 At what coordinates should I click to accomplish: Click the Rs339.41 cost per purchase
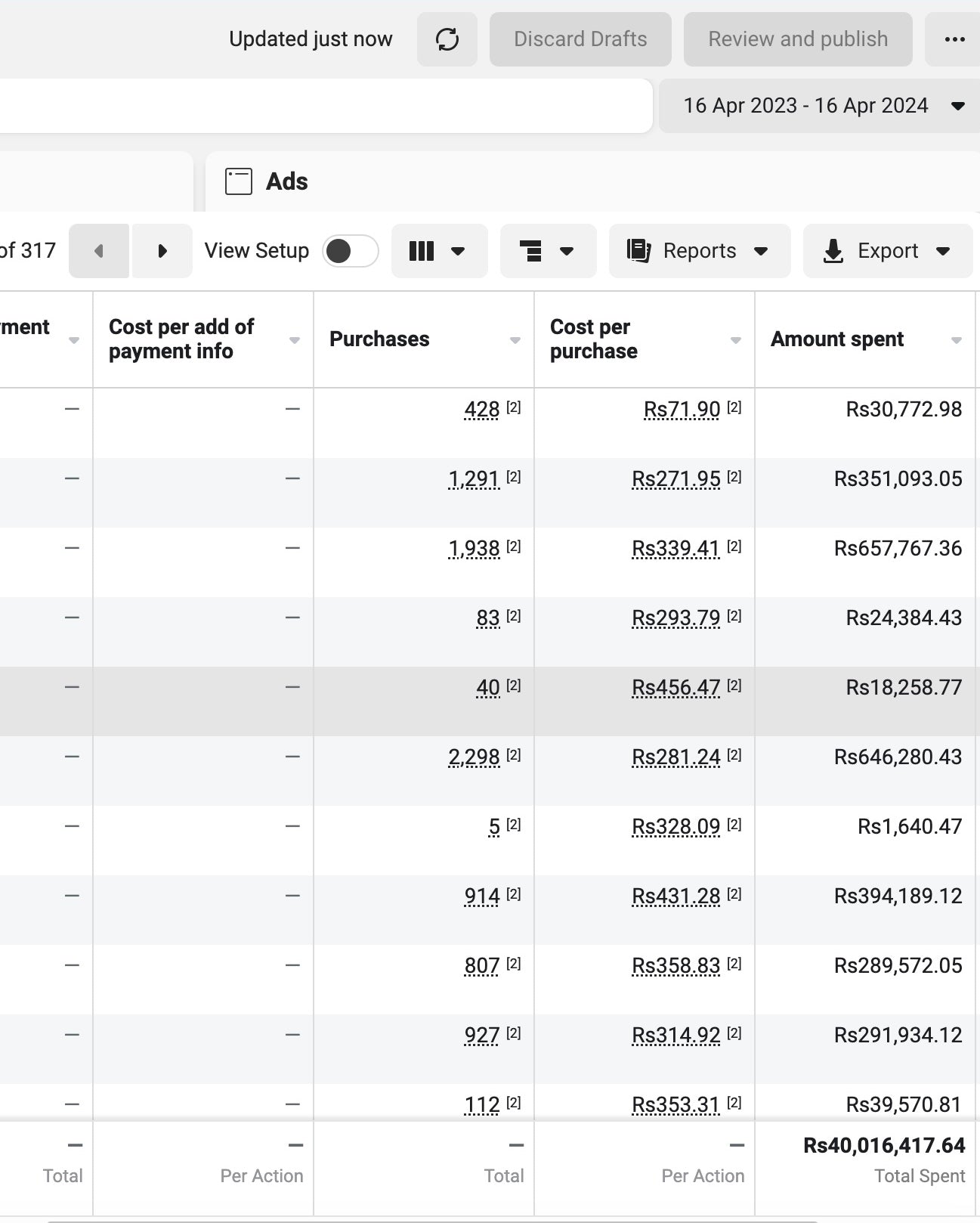click(675, 549)
